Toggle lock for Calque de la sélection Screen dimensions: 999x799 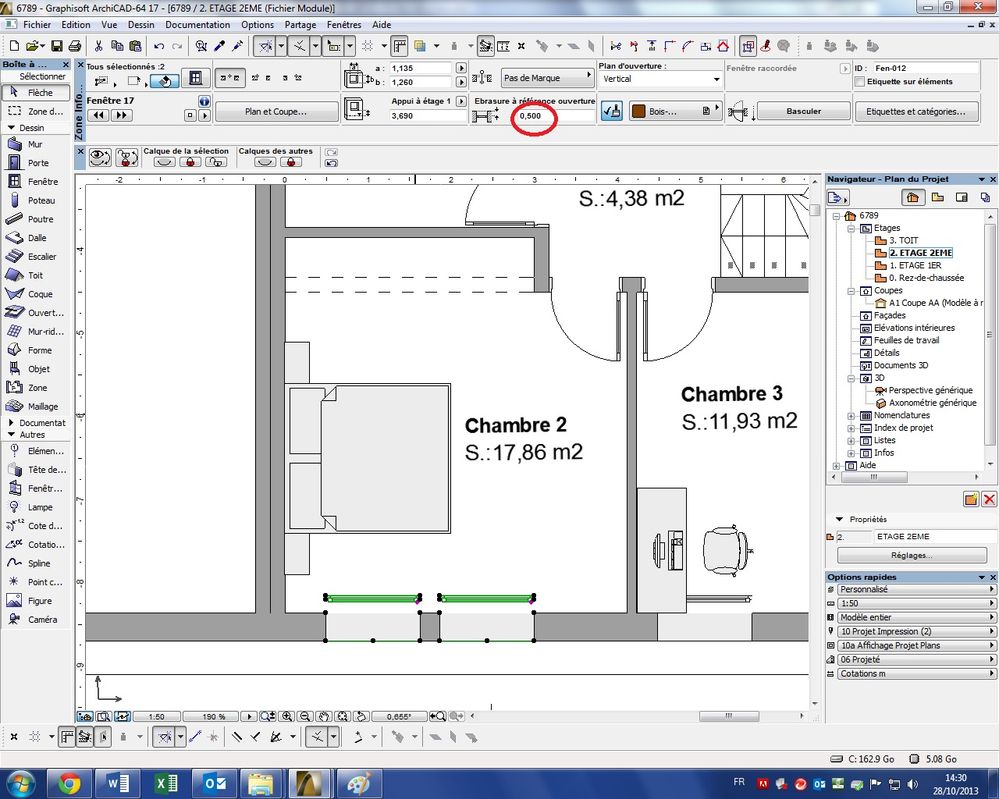coord(192,161)
